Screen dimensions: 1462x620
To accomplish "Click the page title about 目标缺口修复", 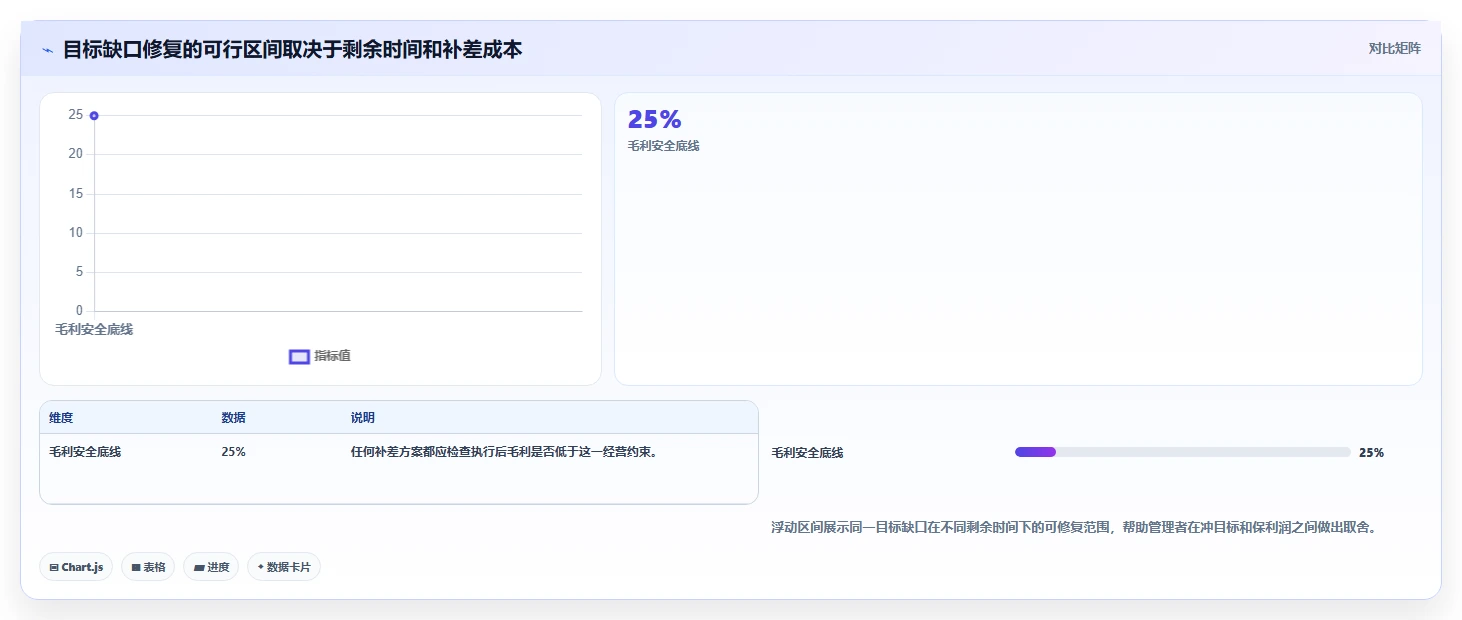I will click(292, 49).
